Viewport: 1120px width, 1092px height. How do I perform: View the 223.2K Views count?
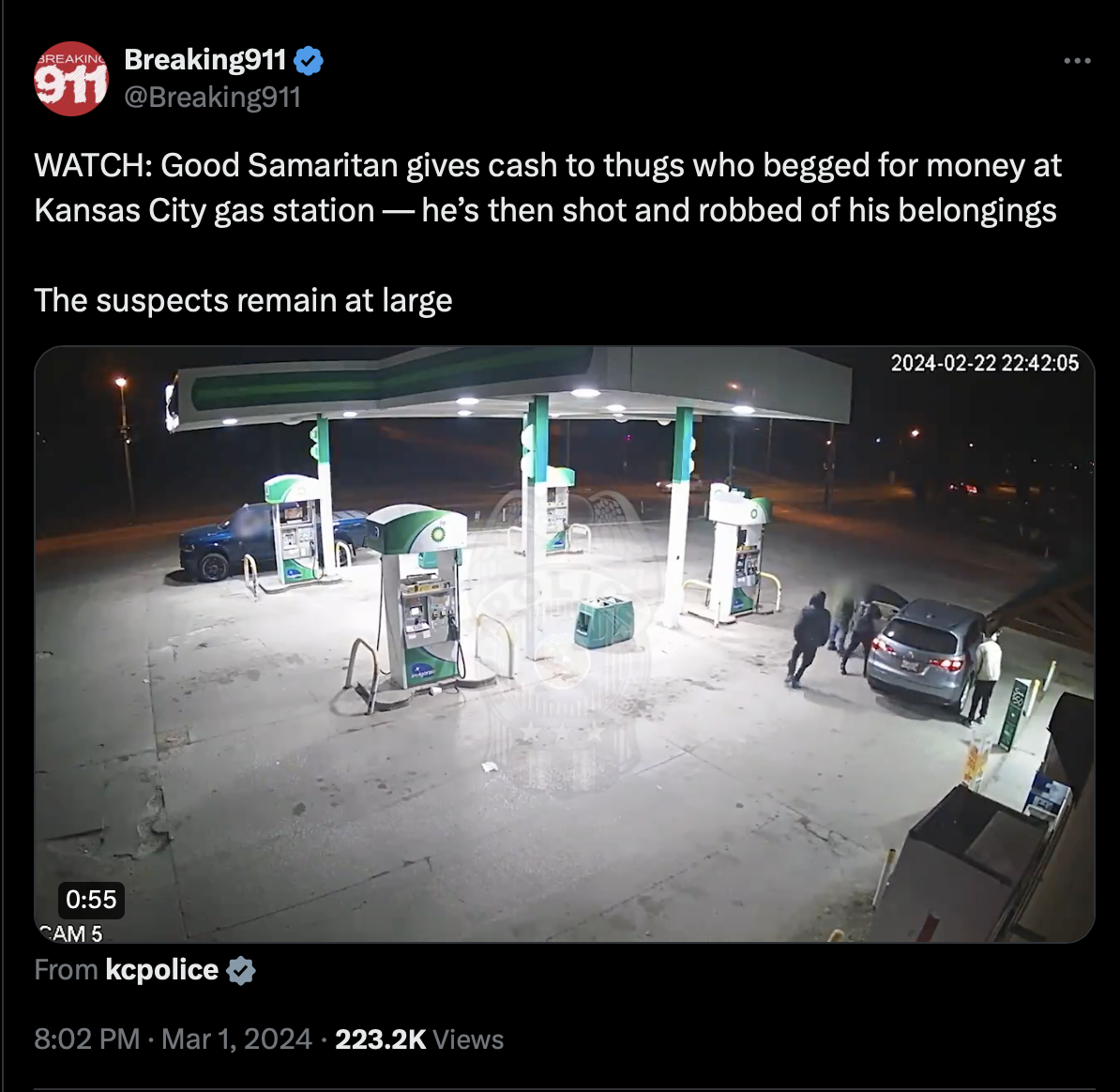click(x=419, y=1039)
